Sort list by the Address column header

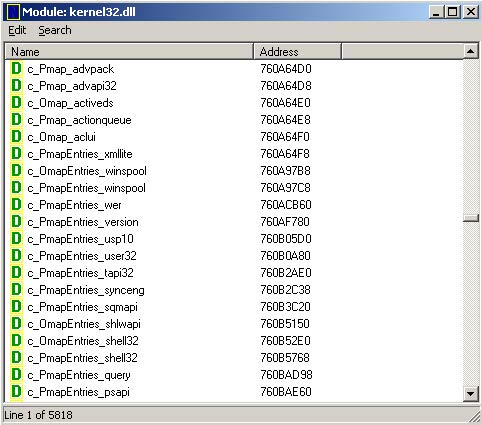[x=297, y=52]
